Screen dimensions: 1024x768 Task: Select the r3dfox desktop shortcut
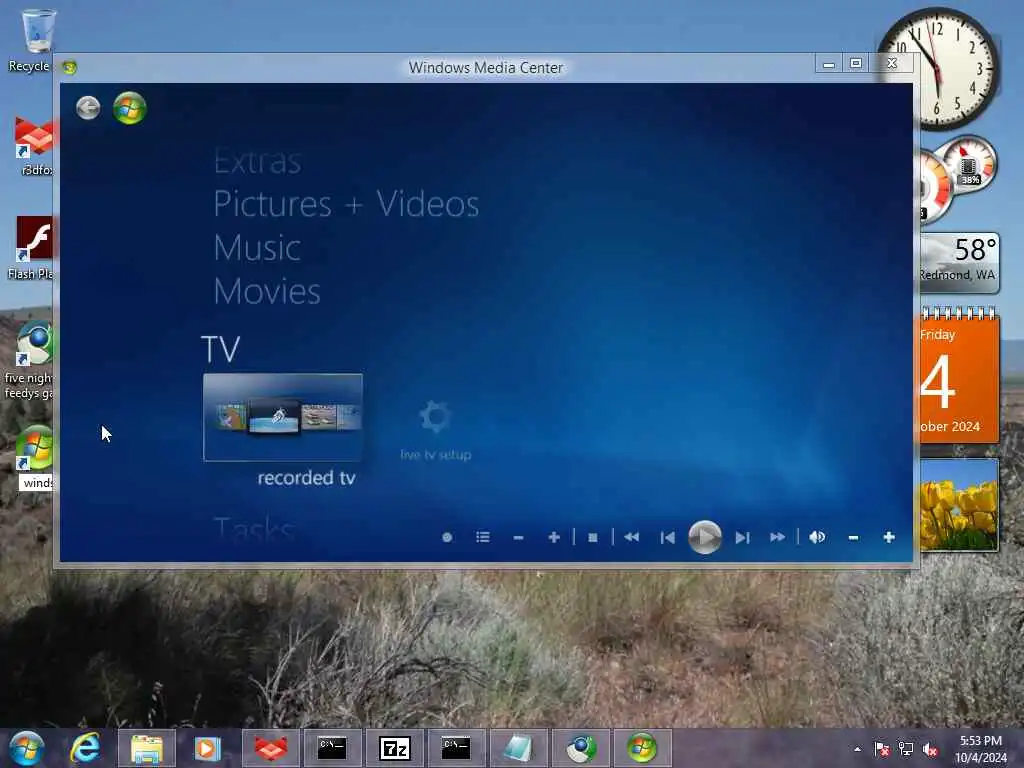(x=34, y=147)
